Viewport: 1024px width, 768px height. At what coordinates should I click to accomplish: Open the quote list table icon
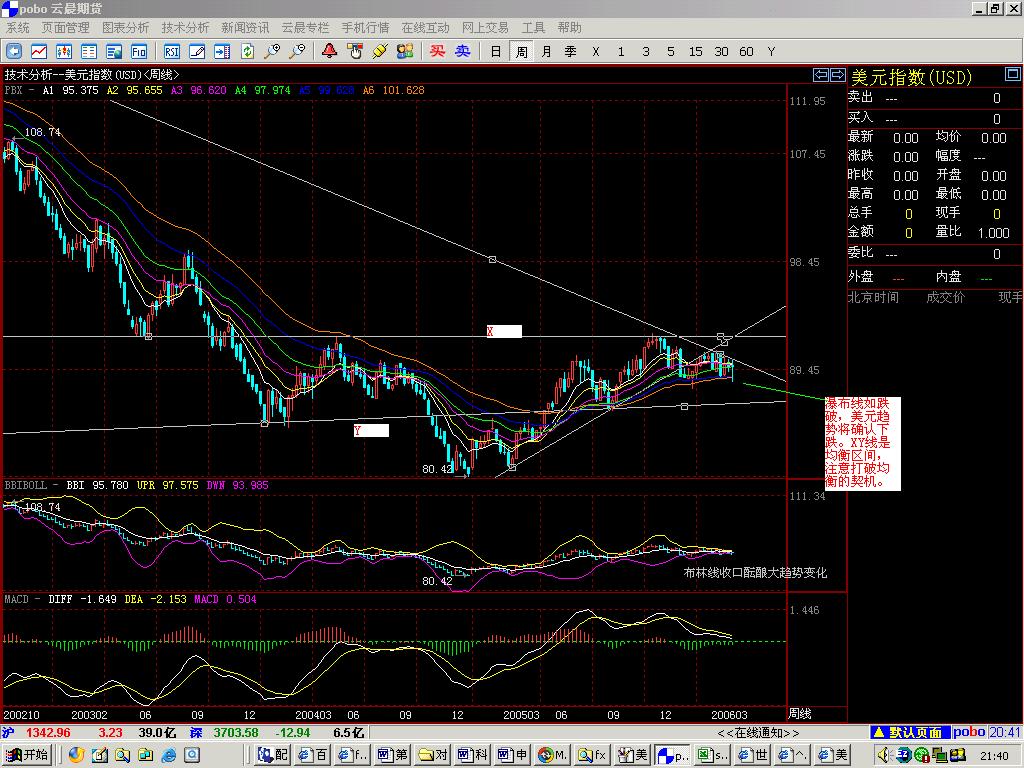coord(89,51)
